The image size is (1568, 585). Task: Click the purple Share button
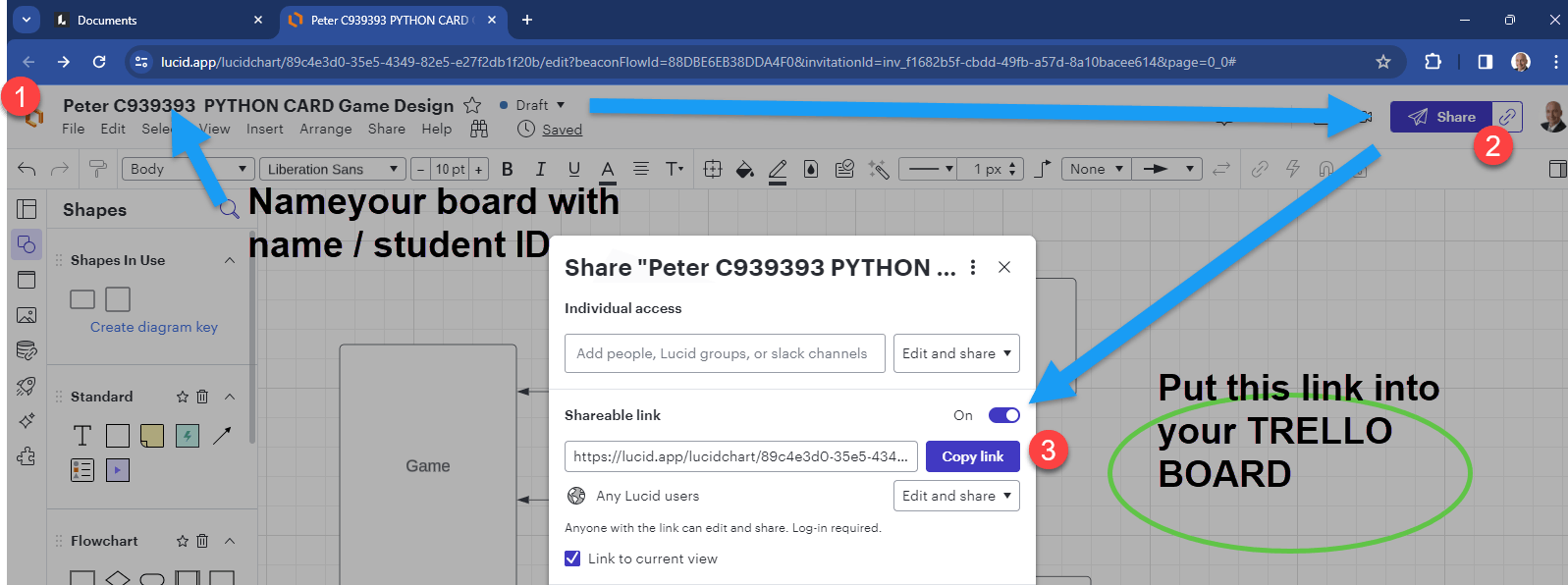1441,117
